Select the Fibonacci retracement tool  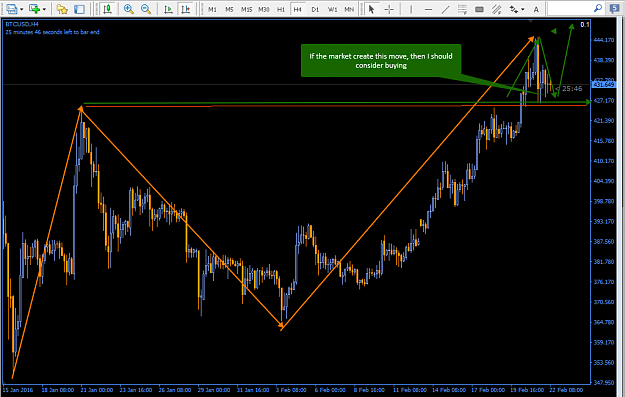click(462, 9)
